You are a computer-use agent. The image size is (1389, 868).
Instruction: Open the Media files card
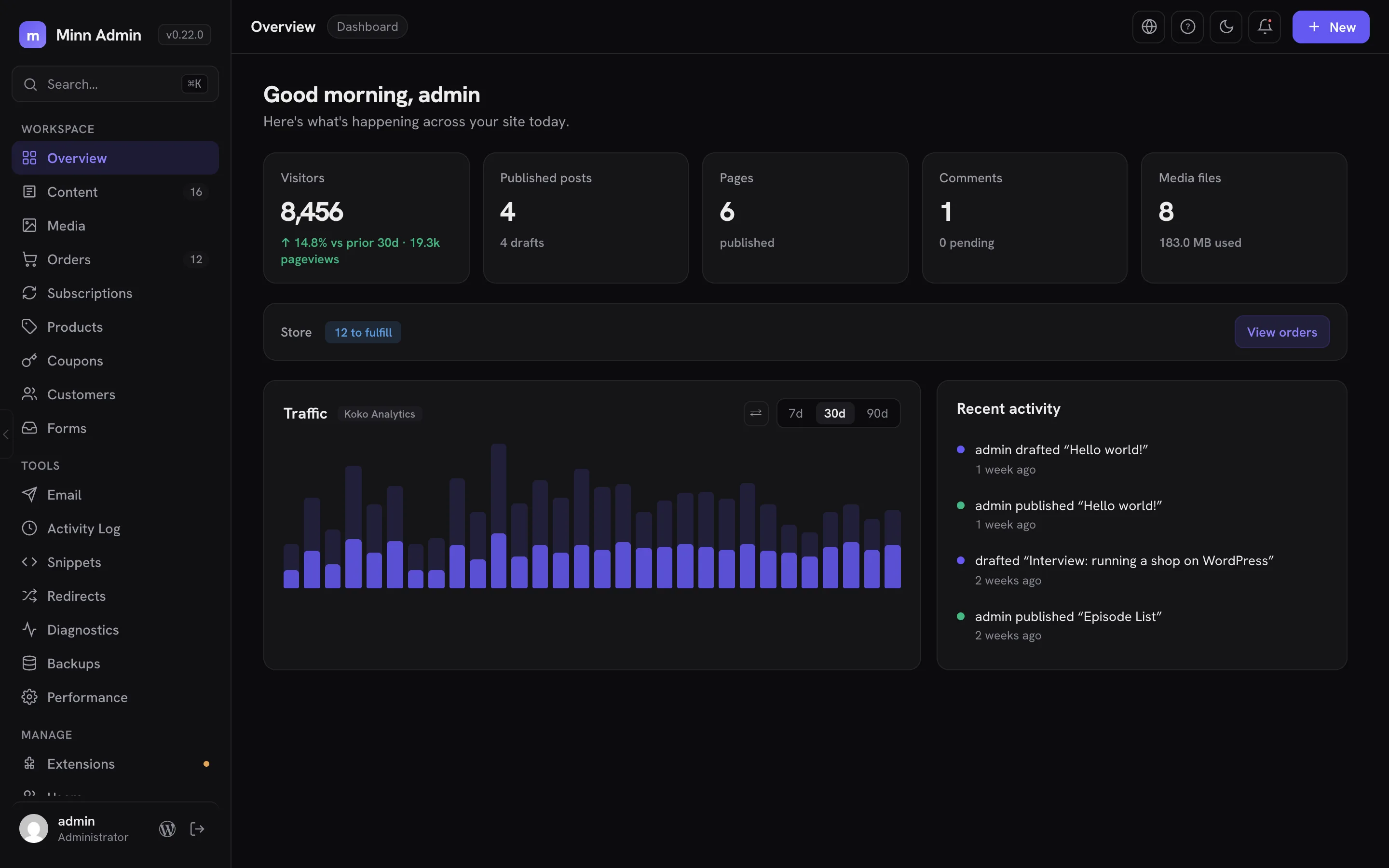tap(1244, 217)
